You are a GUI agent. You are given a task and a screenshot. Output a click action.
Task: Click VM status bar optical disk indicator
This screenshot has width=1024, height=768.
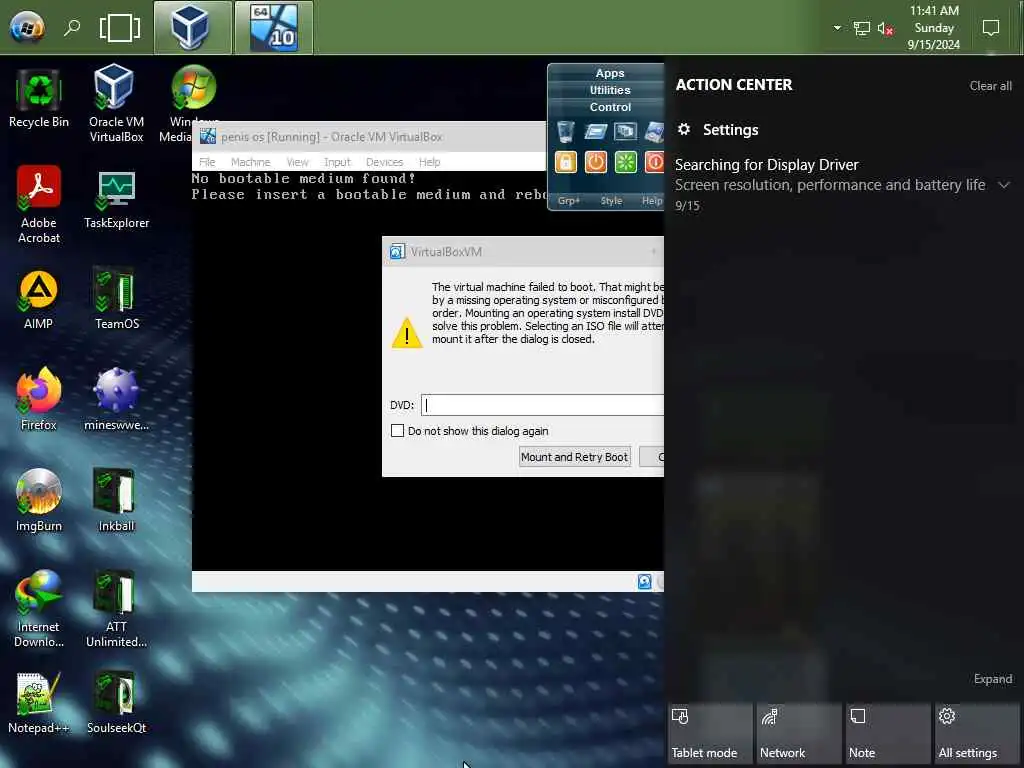pyautogui.click(x=644, y=581)
